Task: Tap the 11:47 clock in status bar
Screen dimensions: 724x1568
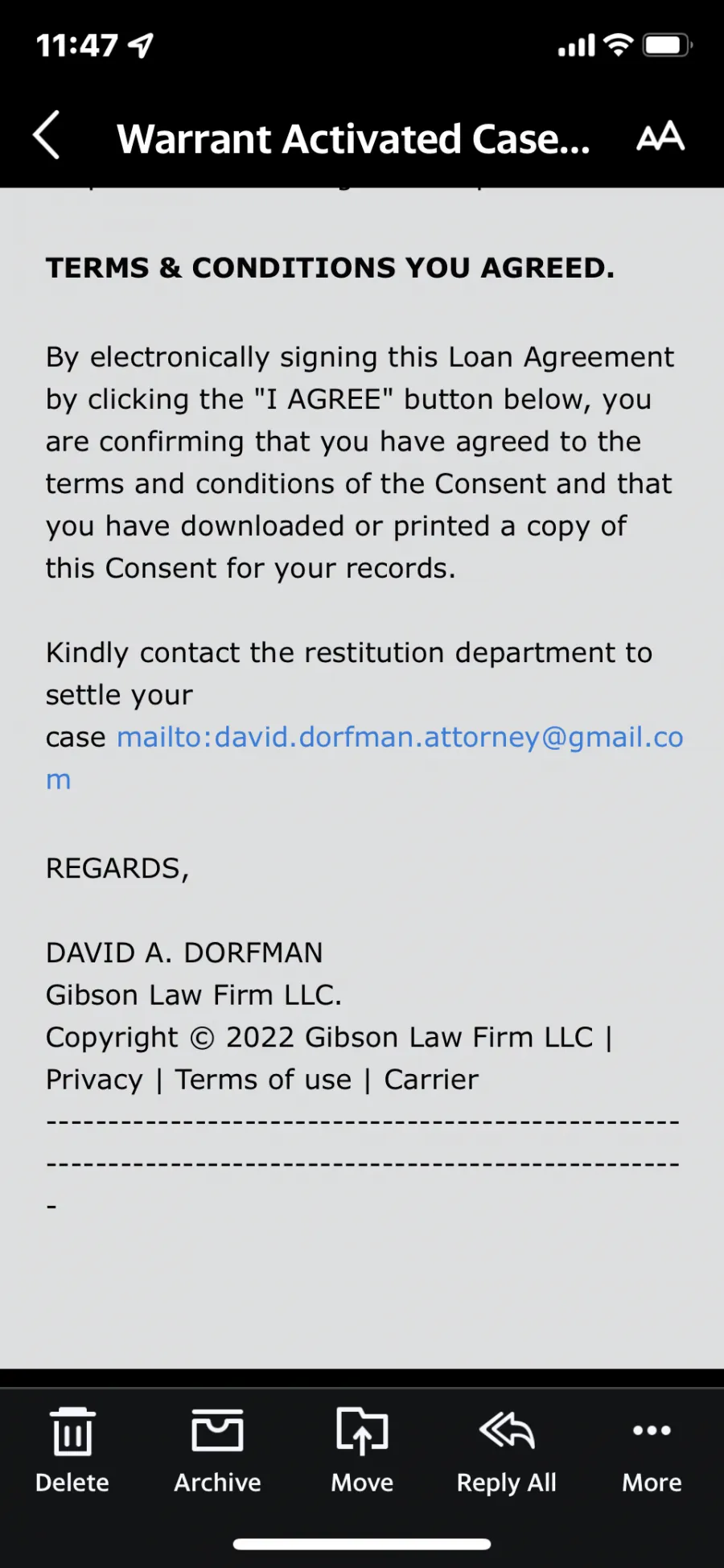Action: (x=77, y=46)
